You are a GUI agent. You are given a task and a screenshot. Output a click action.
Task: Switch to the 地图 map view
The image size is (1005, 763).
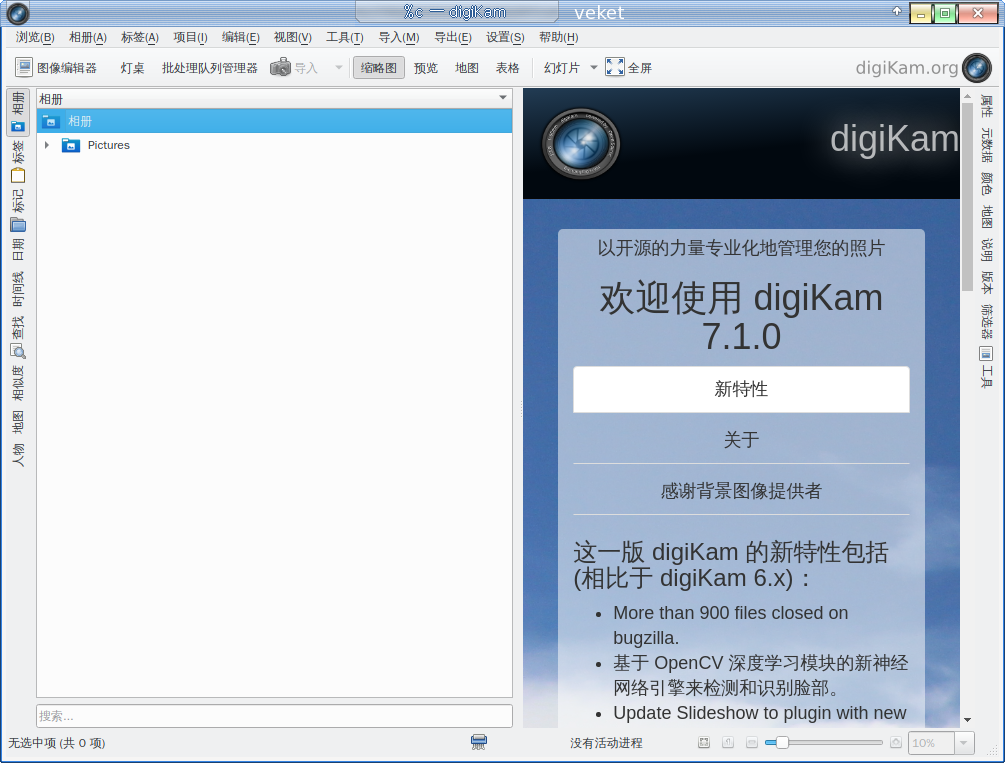(x=467, y=67)
